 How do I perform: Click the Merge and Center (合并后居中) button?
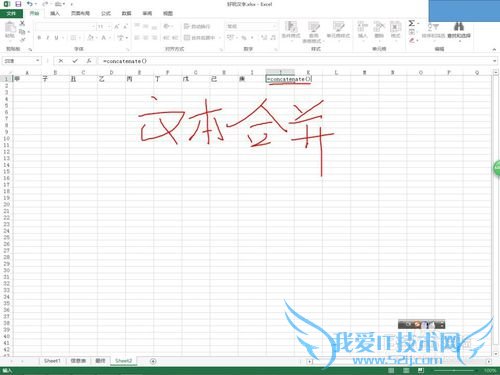point(200,38)
